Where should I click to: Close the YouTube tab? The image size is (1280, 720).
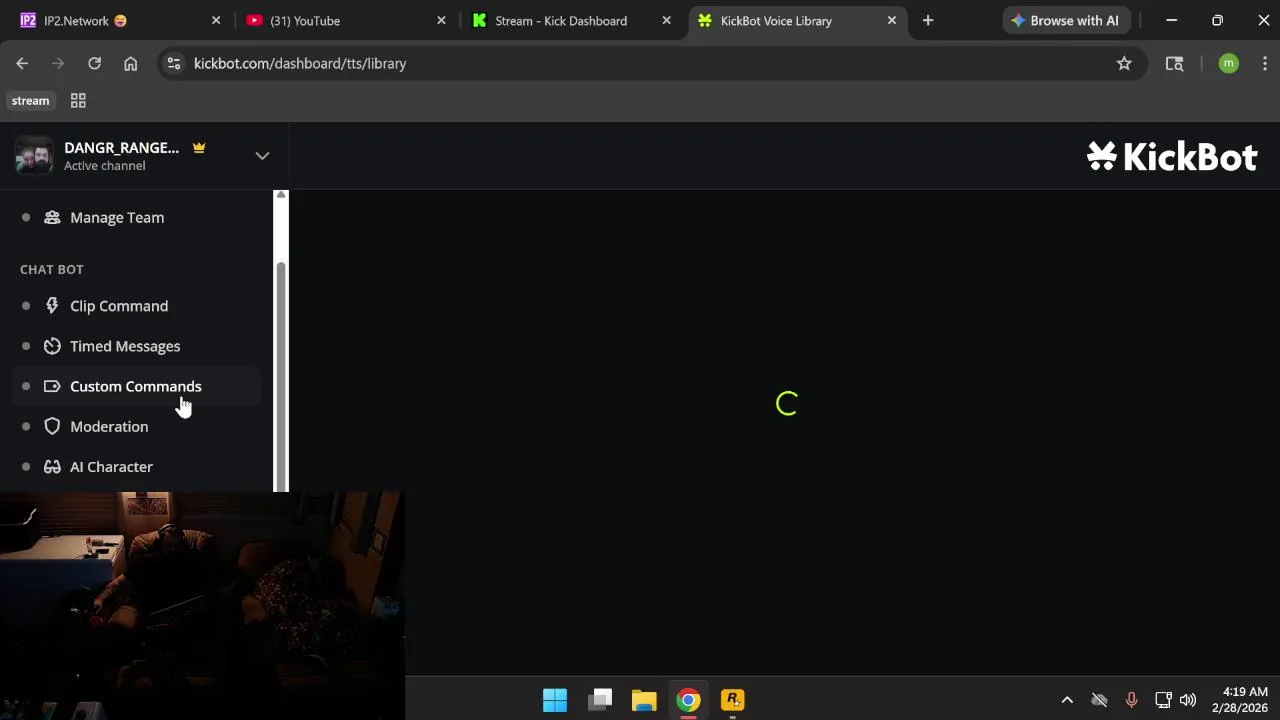pyautogui.click(x=441, y=20)
